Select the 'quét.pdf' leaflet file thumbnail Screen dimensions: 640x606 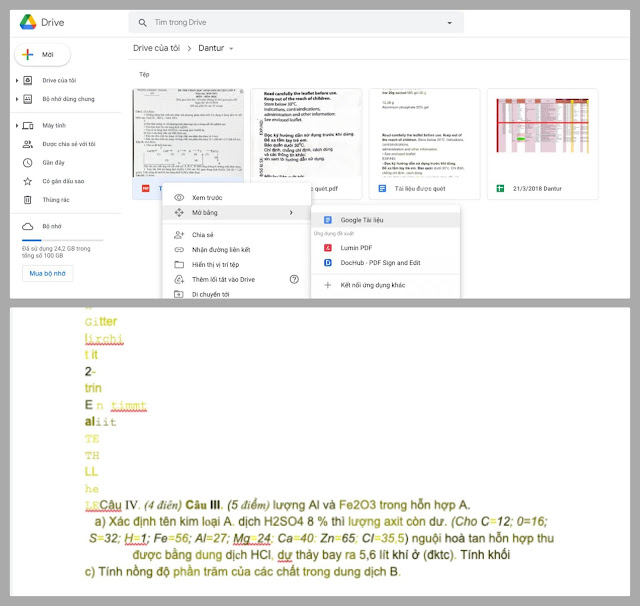click(306, 133)
